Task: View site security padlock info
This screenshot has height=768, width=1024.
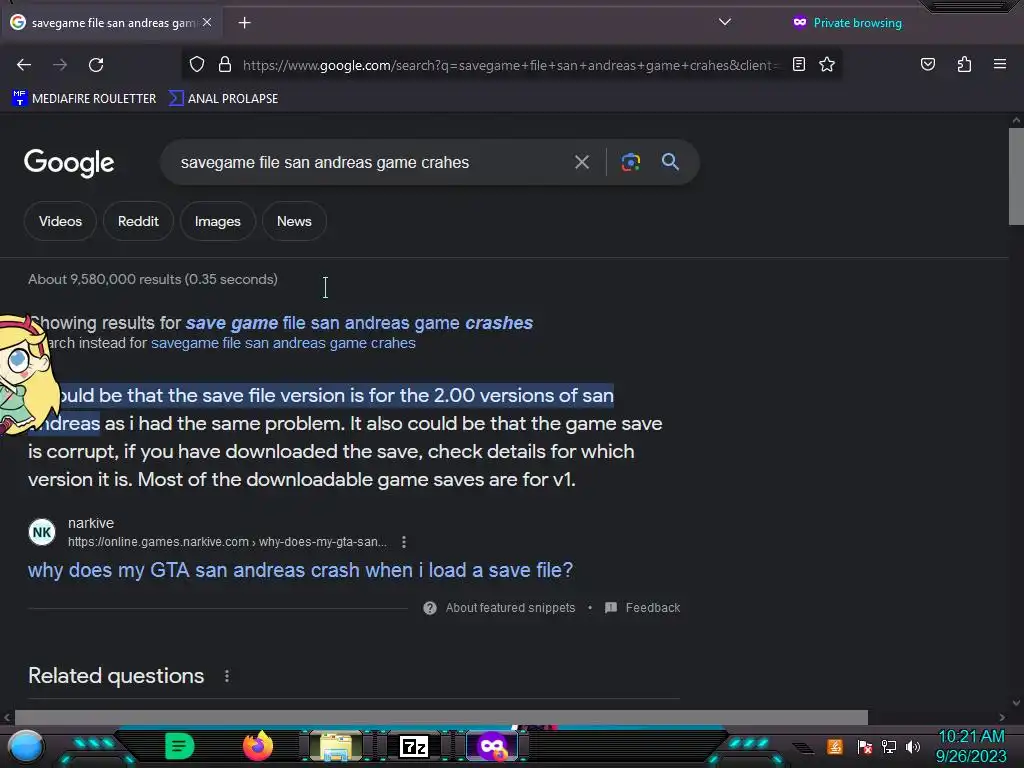Action: pos(225,64)
